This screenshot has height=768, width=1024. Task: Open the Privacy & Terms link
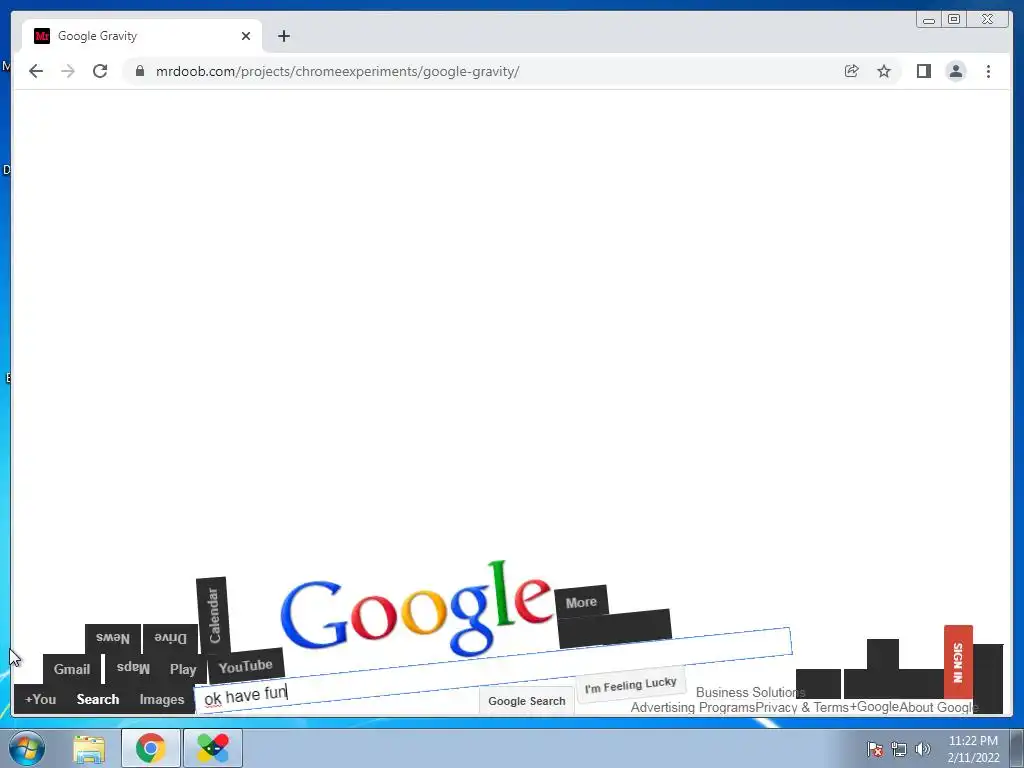(802, 707)
